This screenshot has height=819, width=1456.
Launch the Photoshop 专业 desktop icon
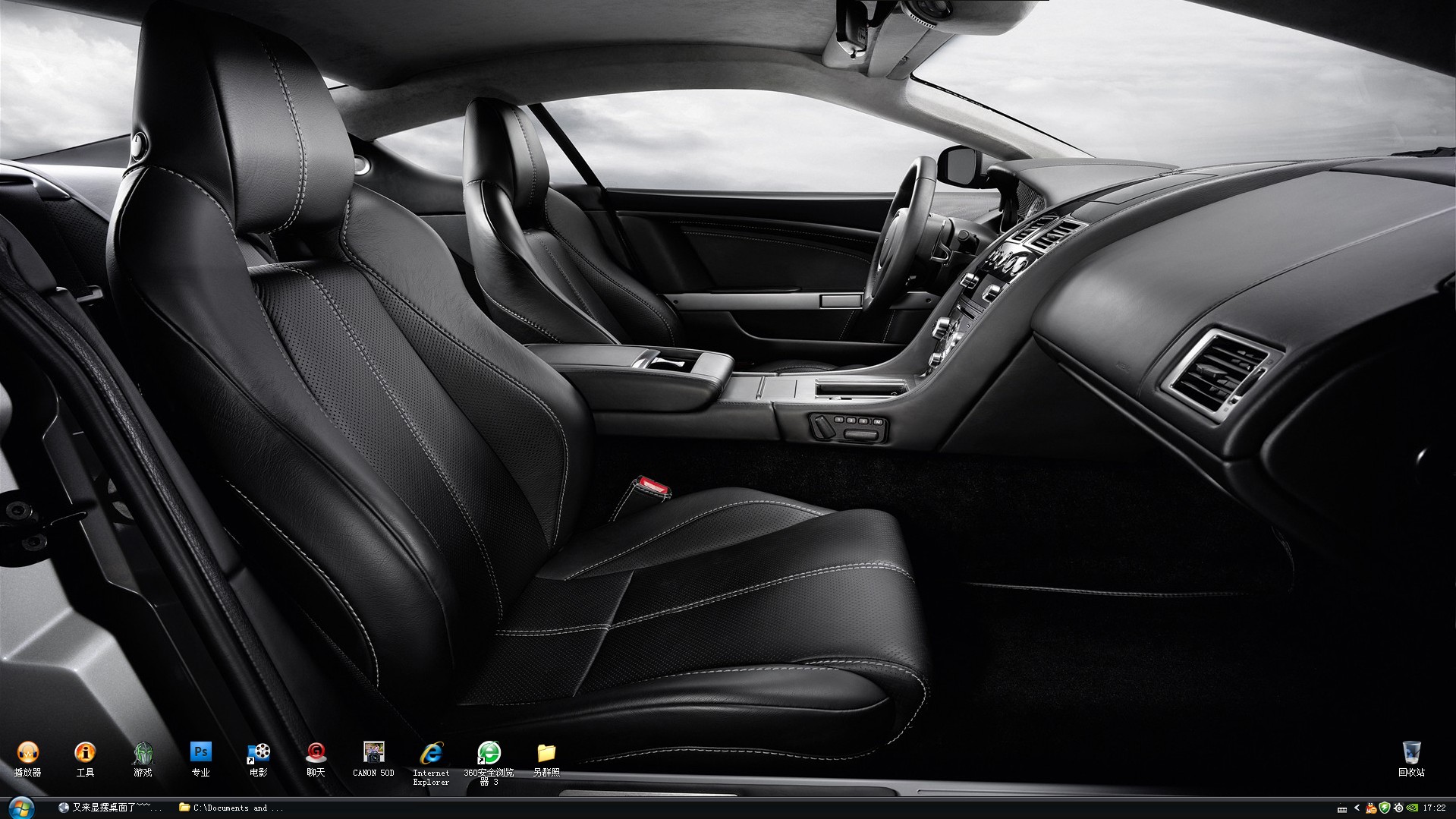(x=200, y=759)
